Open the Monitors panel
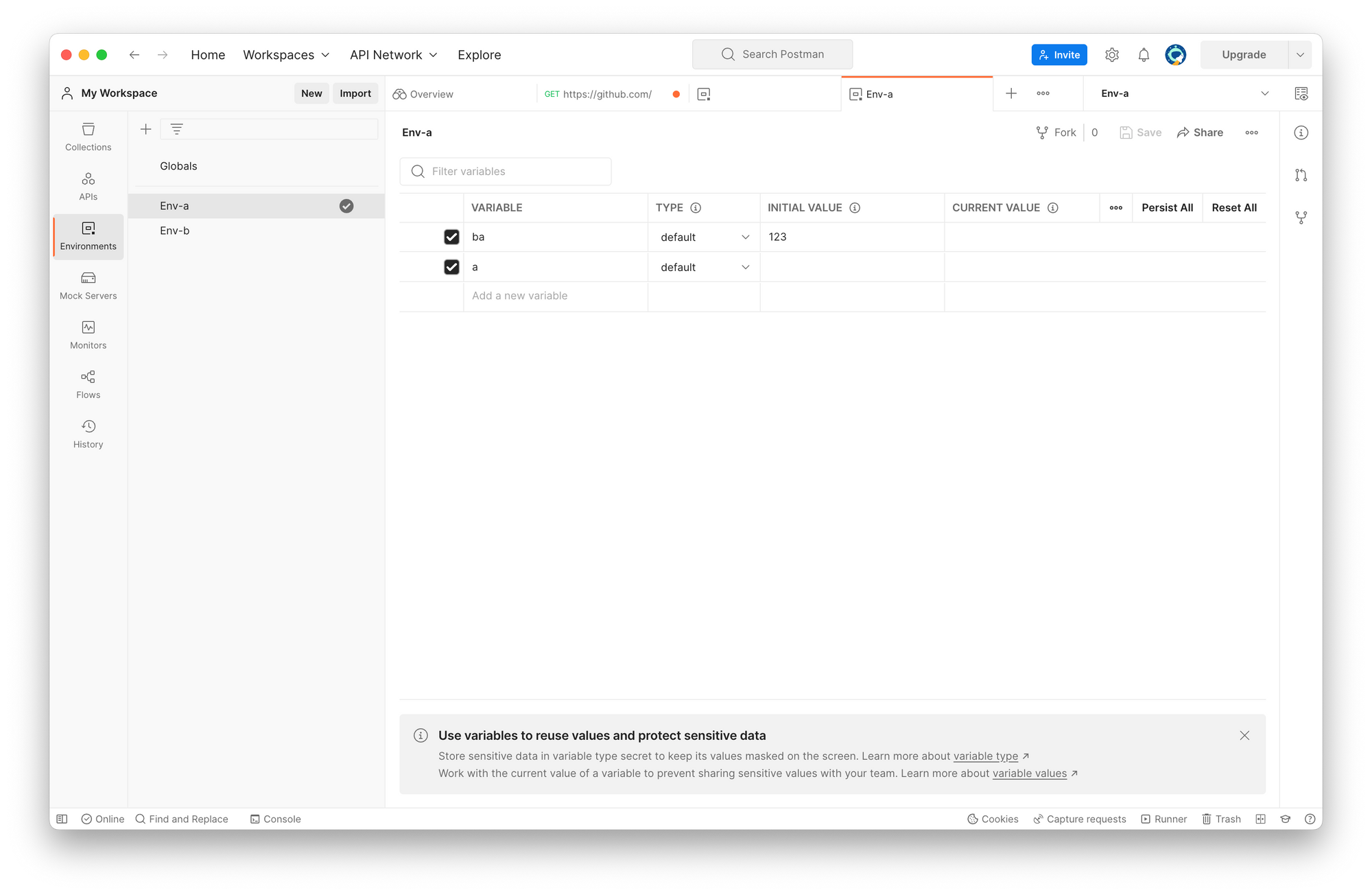Image resolution: width=1372 pixels, height=895 pixels. coord(88,334)
